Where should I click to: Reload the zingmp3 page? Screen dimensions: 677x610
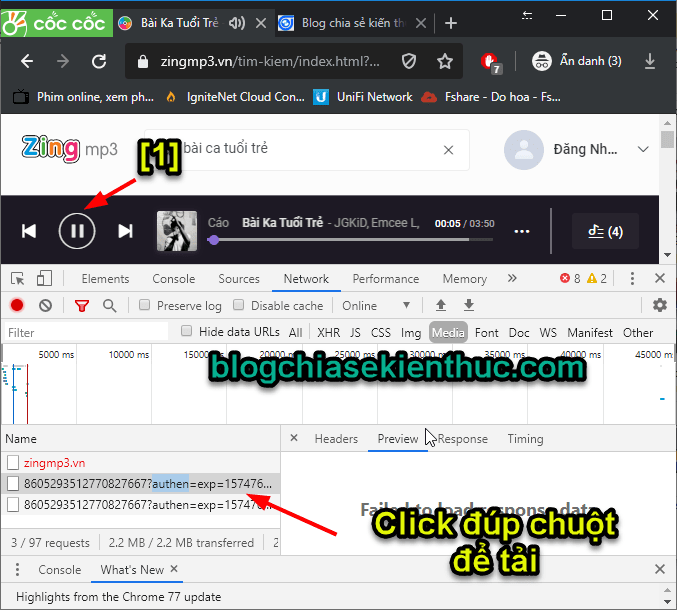[x=99, y=61]
